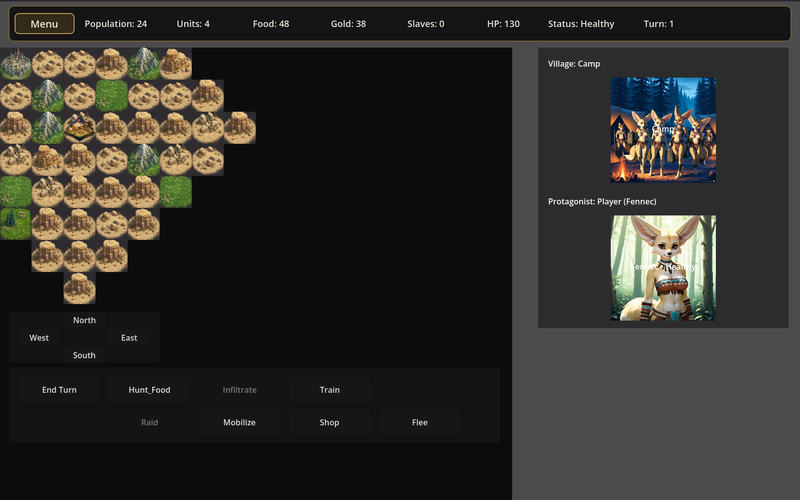Select the pine tree forest tile
The height and width of the screenshot is (500, 800).
click(15, 224)
